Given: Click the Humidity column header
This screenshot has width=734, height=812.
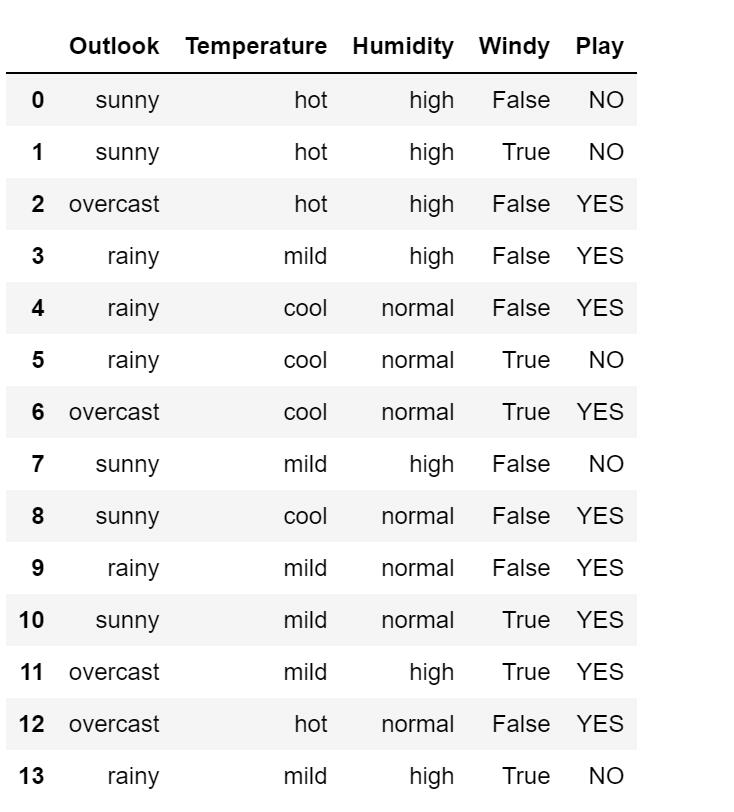Looking at the screenshot, I should click(403, 46).
